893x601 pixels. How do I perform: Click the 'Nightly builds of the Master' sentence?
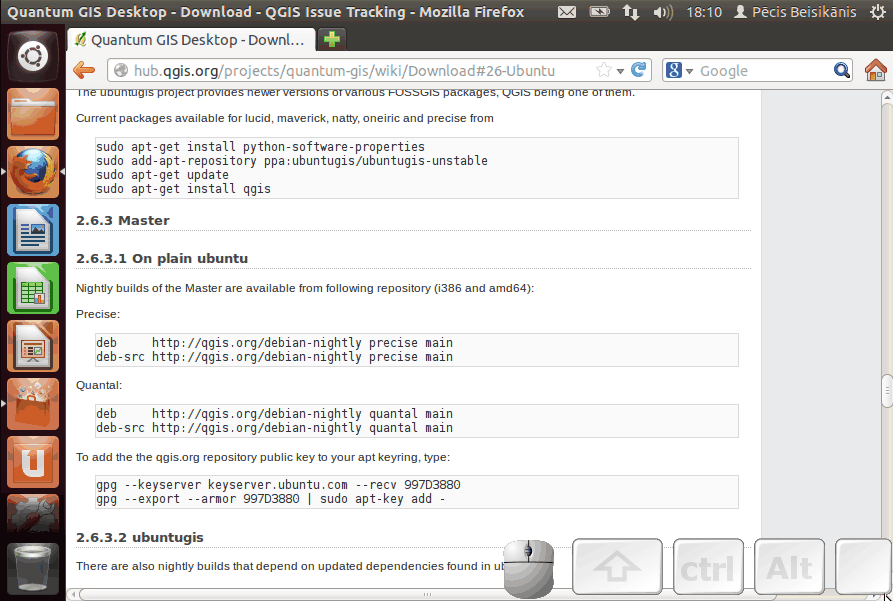click(x=305, y=288)
